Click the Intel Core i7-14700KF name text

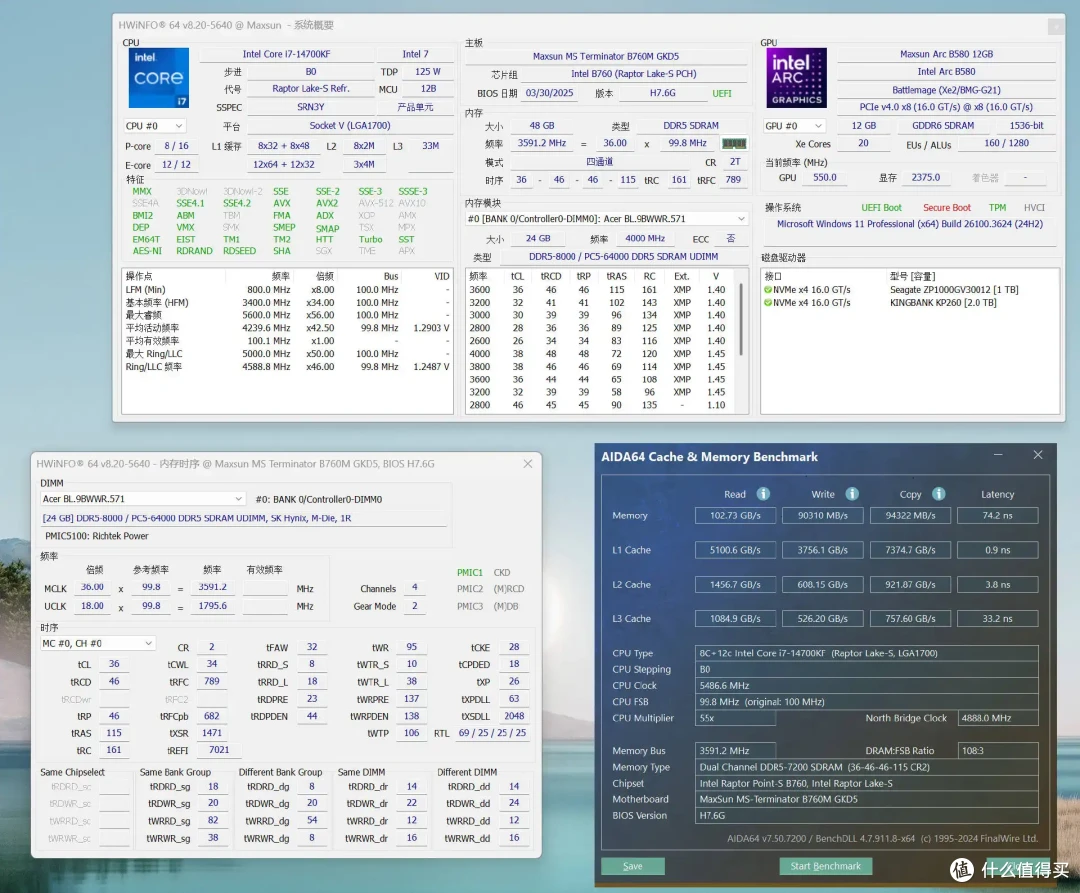[287, 54]
